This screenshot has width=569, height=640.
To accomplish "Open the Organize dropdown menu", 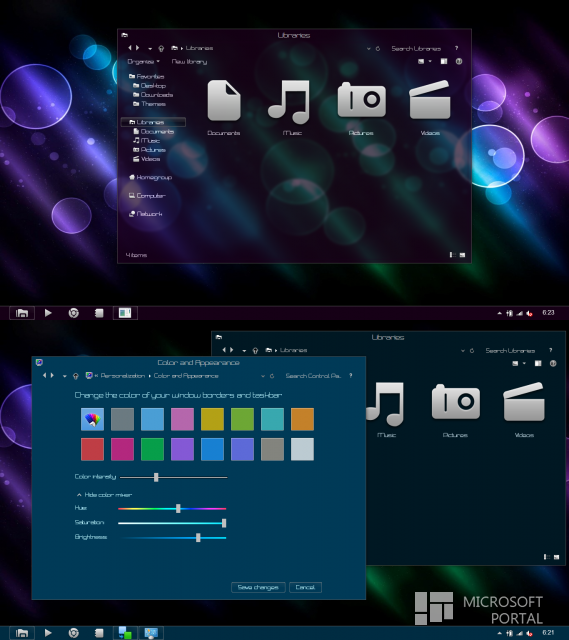I will point(143,62).
